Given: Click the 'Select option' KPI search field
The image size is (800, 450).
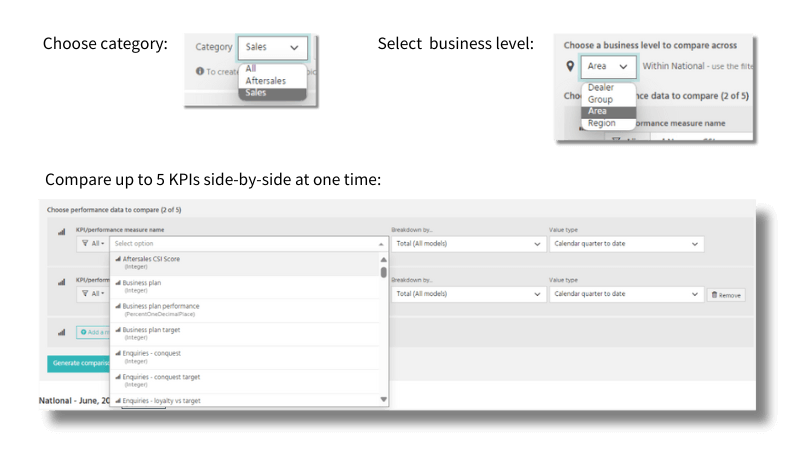Looking at the screenshot, I should tap(245, 244).
